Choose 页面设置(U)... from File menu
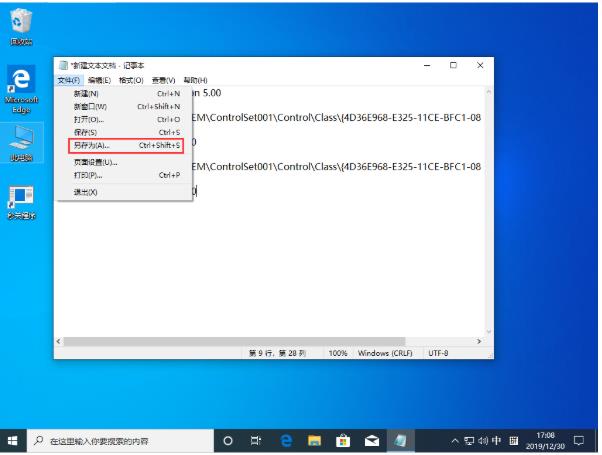The image size is (602, 455). pyautogui.click(x=124, y=163)
